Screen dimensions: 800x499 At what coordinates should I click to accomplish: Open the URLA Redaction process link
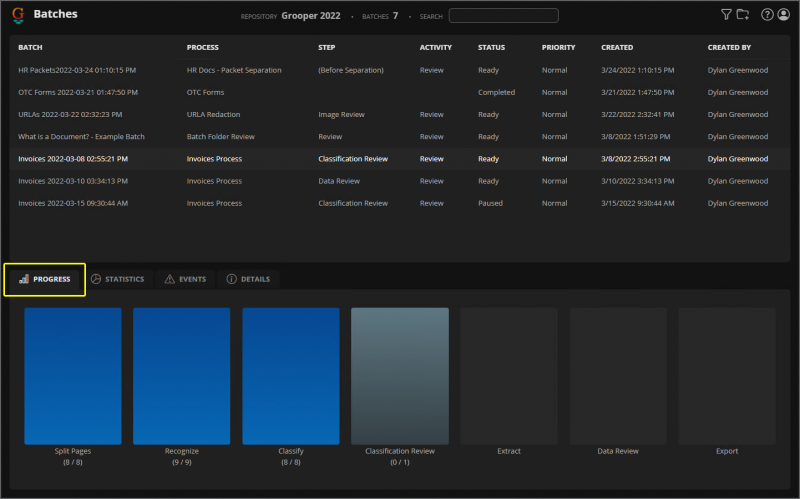[x=213, y=114]
